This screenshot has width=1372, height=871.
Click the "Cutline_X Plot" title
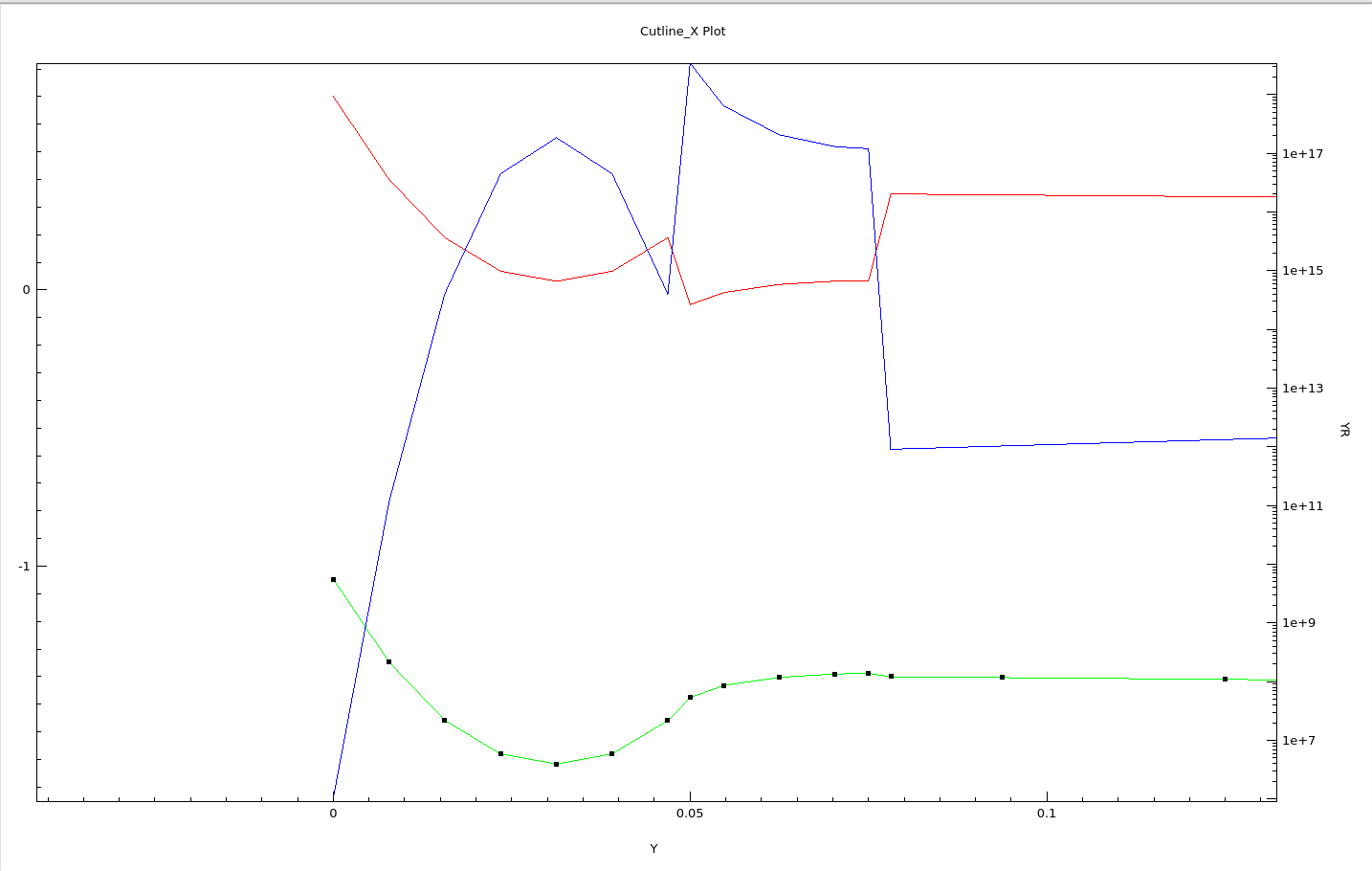pos(682,32)
